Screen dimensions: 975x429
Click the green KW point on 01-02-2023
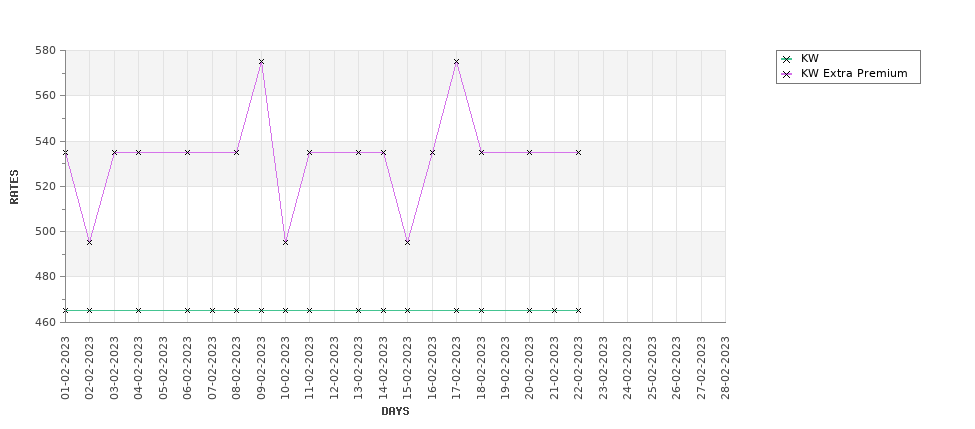65,310
